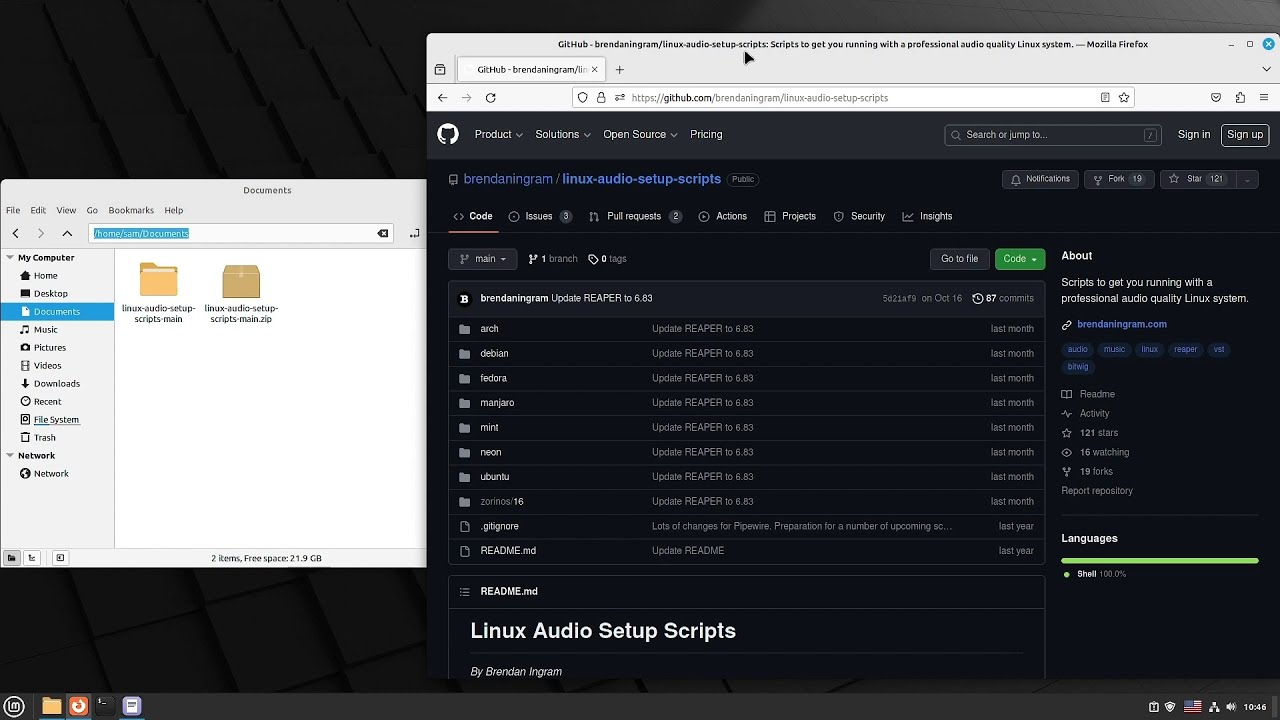
Task: Visit the brendaningram.com website link
Action: (1122, 325)
